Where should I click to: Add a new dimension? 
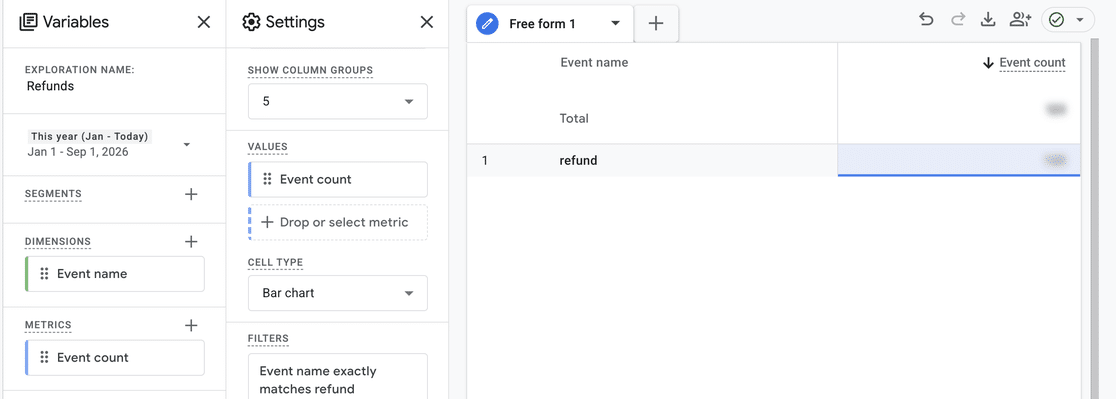click(x=191, y=242)
